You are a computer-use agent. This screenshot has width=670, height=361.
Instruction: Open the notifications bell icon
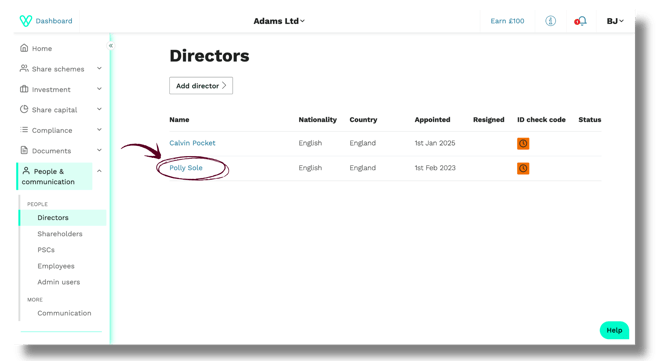point(582,21)
